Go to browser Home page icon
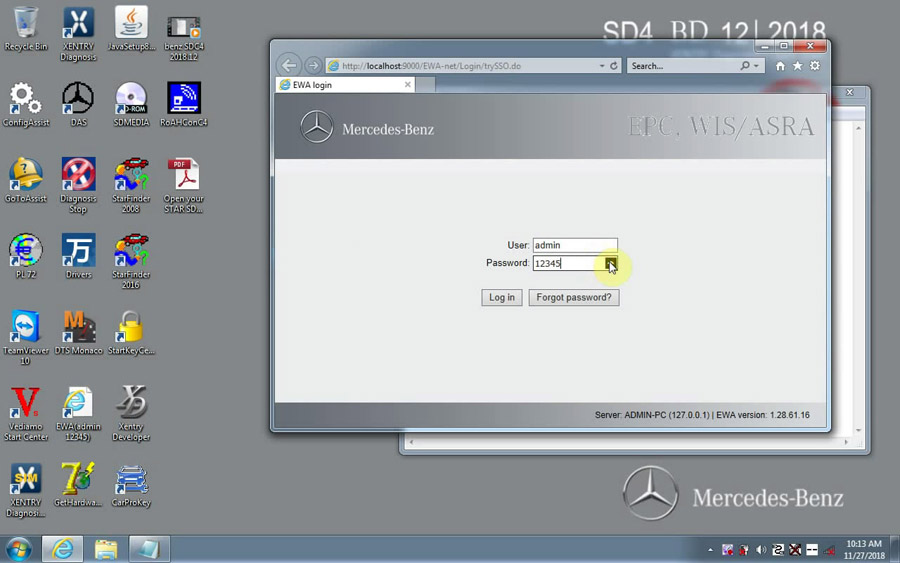 click(780, 66)
